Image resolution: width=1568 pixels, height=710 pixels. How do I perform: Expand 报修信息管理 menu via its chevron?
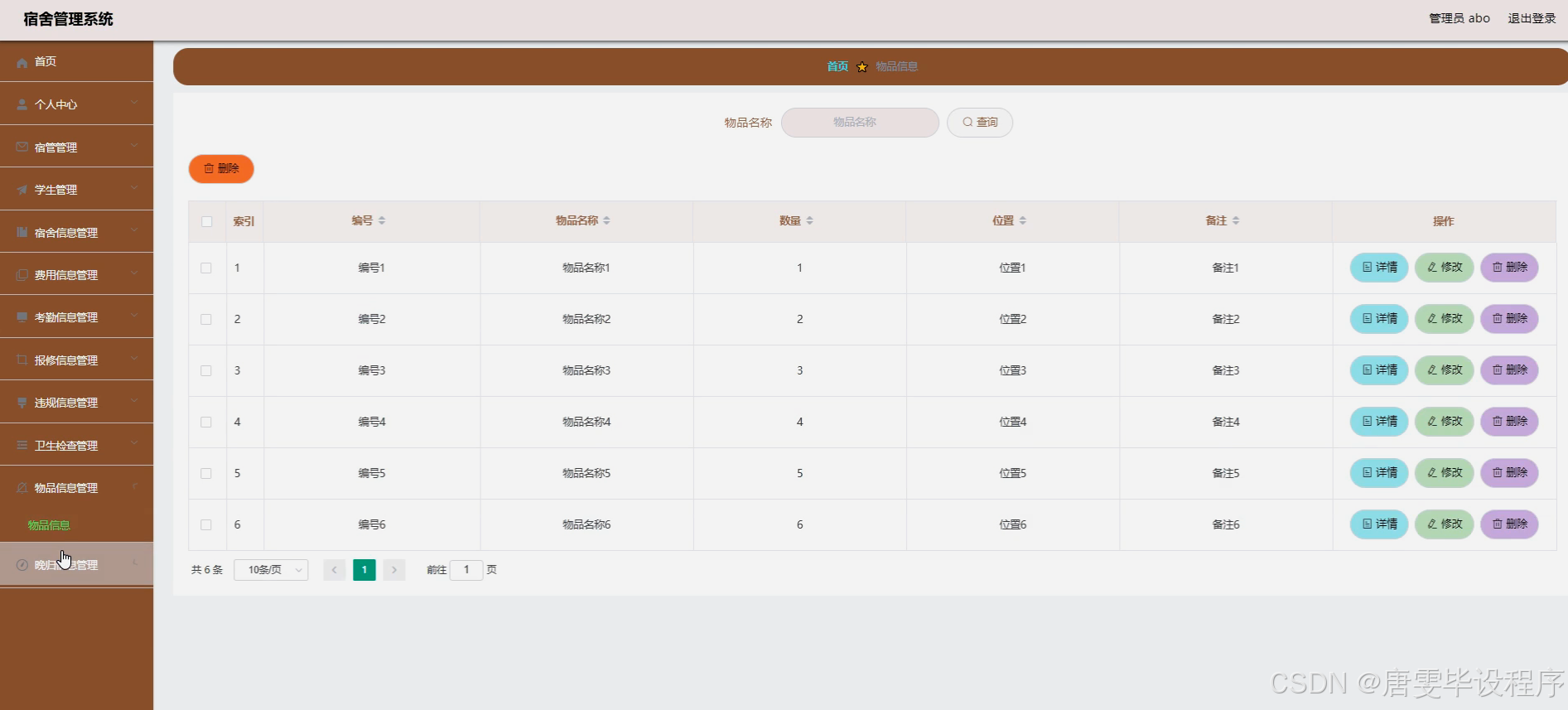coord(134,360)
